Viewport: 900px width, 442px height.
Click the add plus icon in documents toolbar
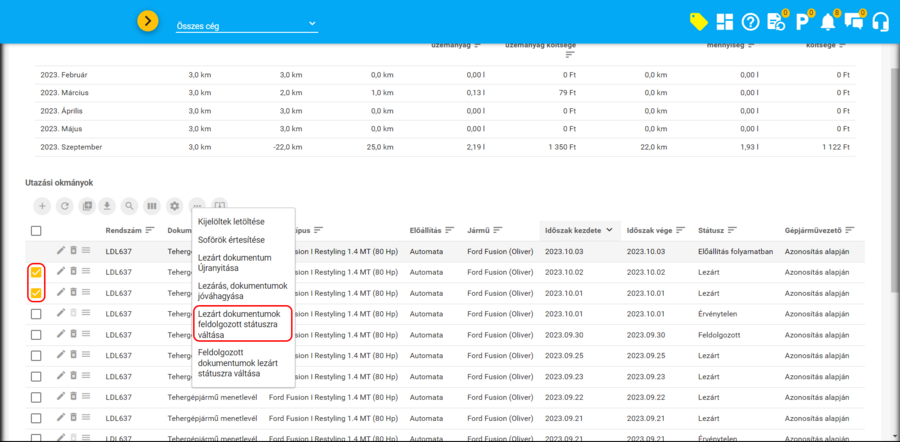tap(42, 206)
